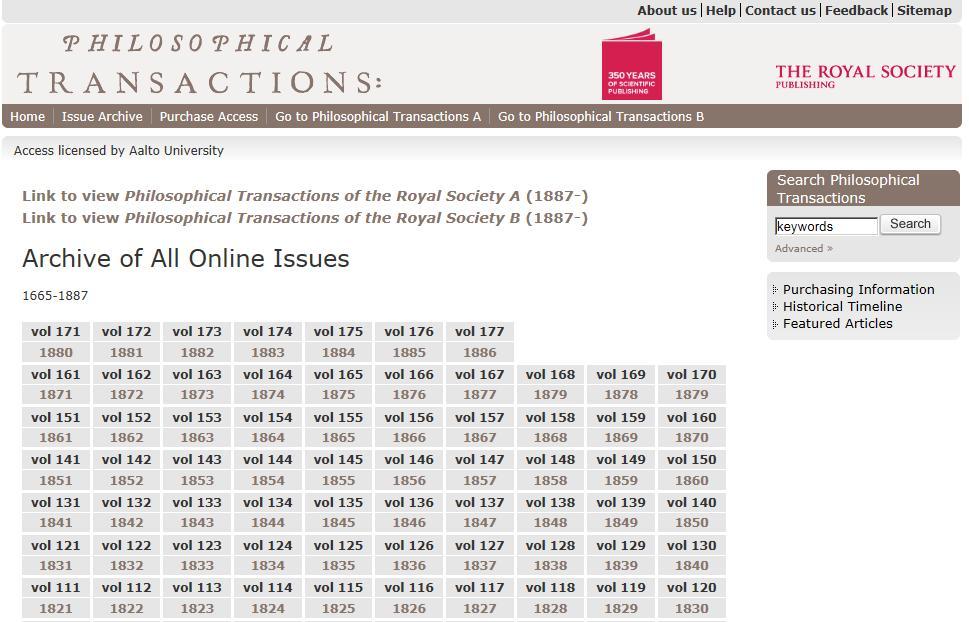Open vol 126 archive cell
The height and width of the screenshot is (622, 969).
[409, 545]
